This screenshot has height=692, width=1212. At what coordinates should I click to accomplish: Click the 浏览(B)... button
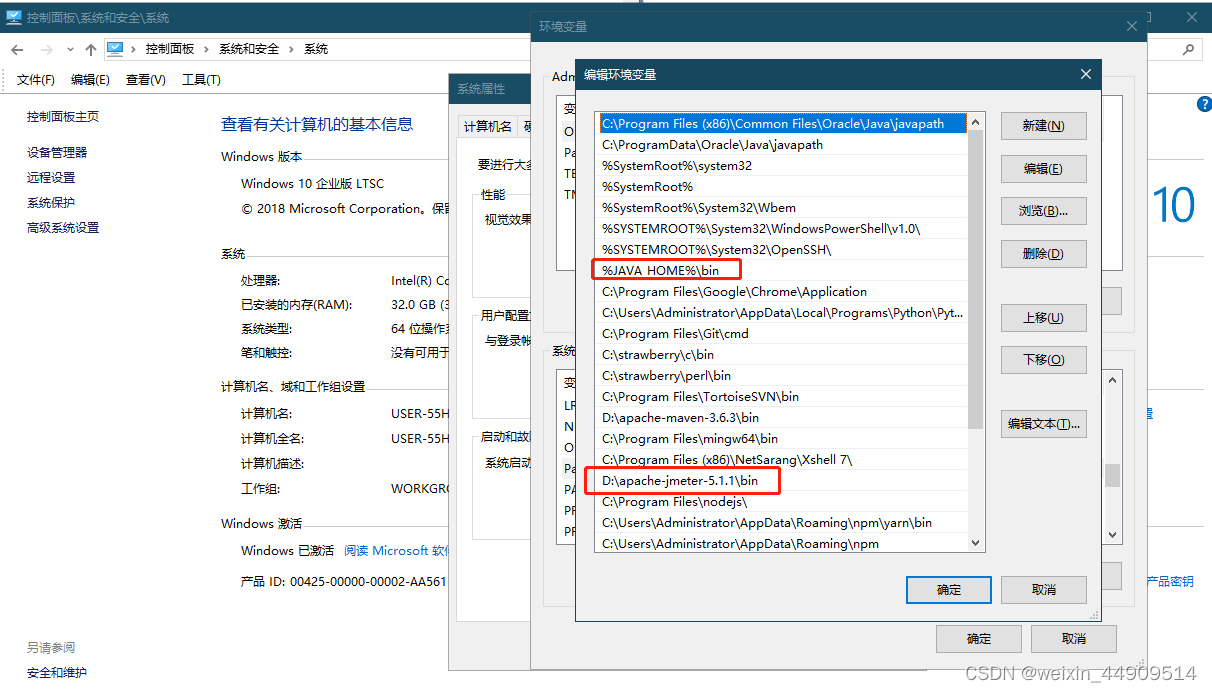click(1043, 211)
